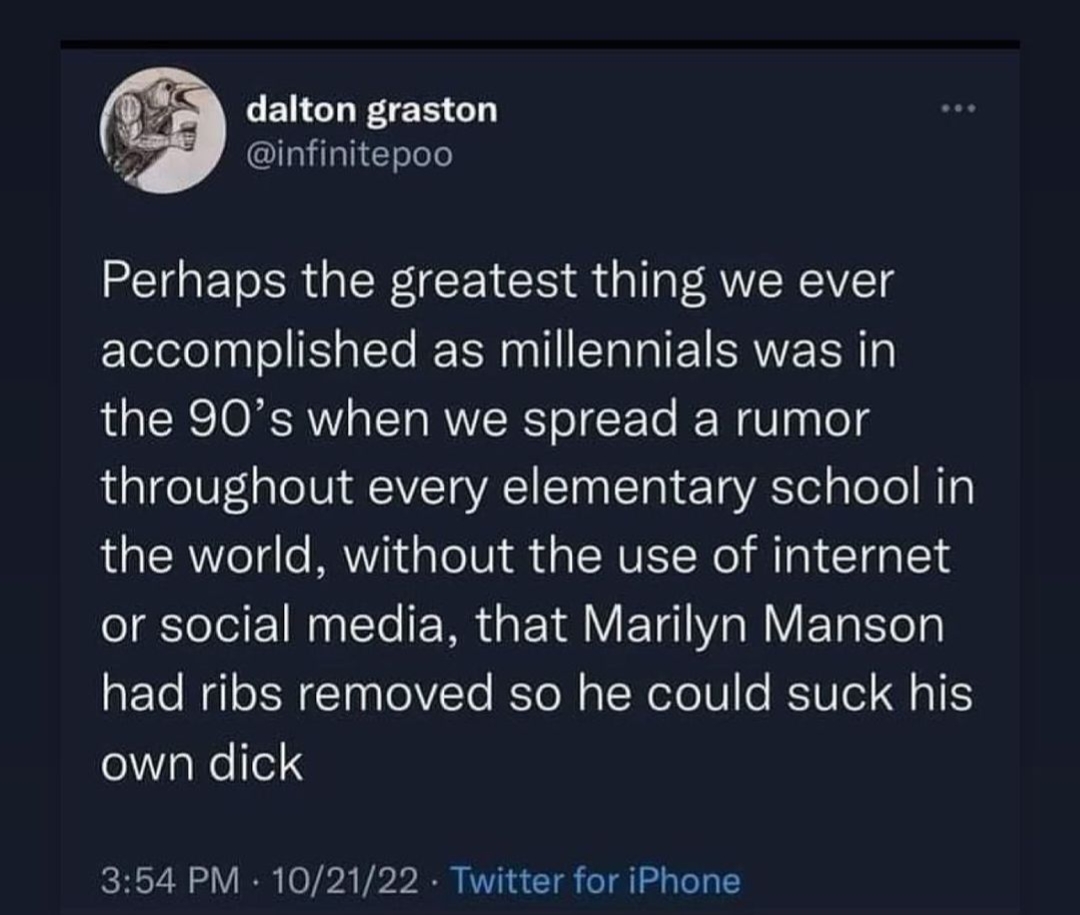Click dalton graston's bird profile avatar

[x=159, y=132]
